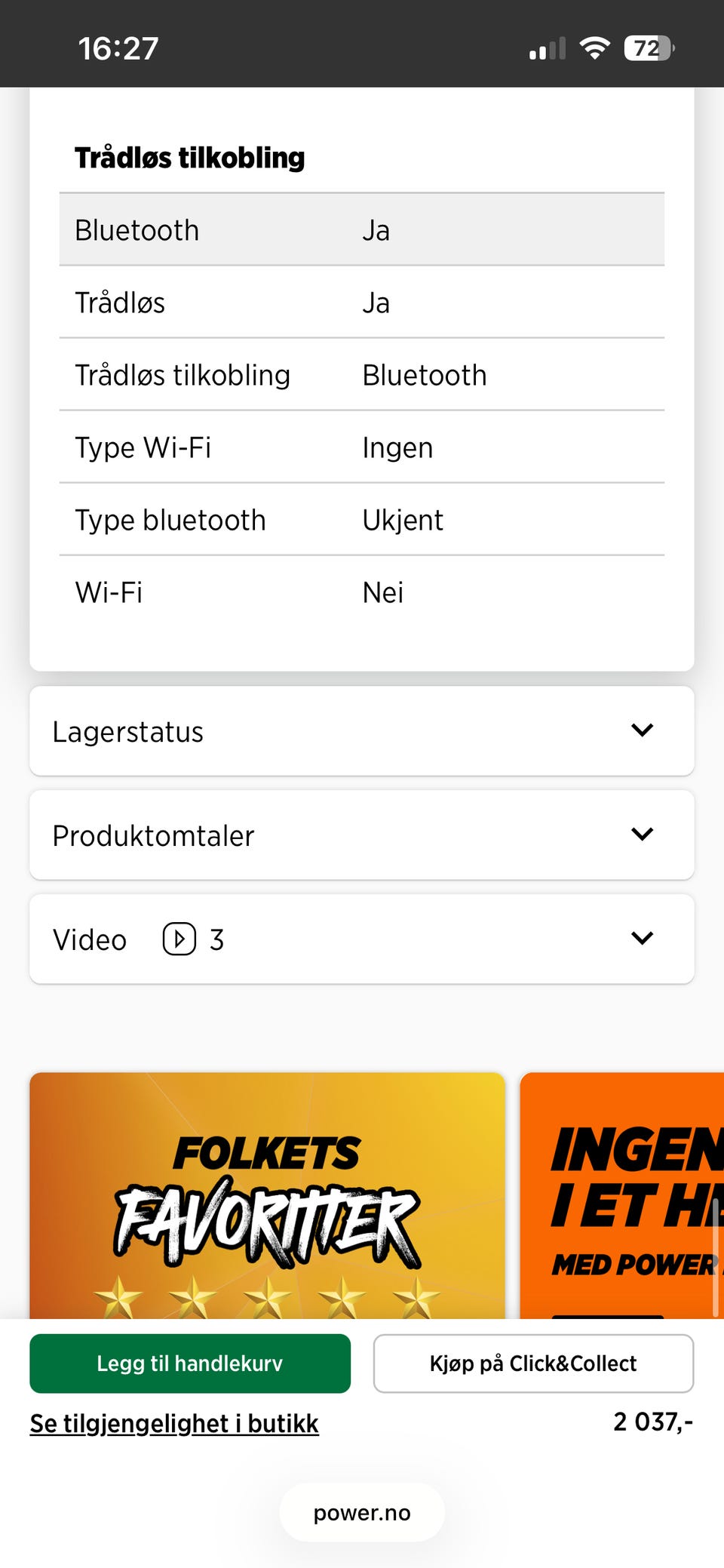Tap the 16:27 clock in the status bar

click(x=118, y=48)
